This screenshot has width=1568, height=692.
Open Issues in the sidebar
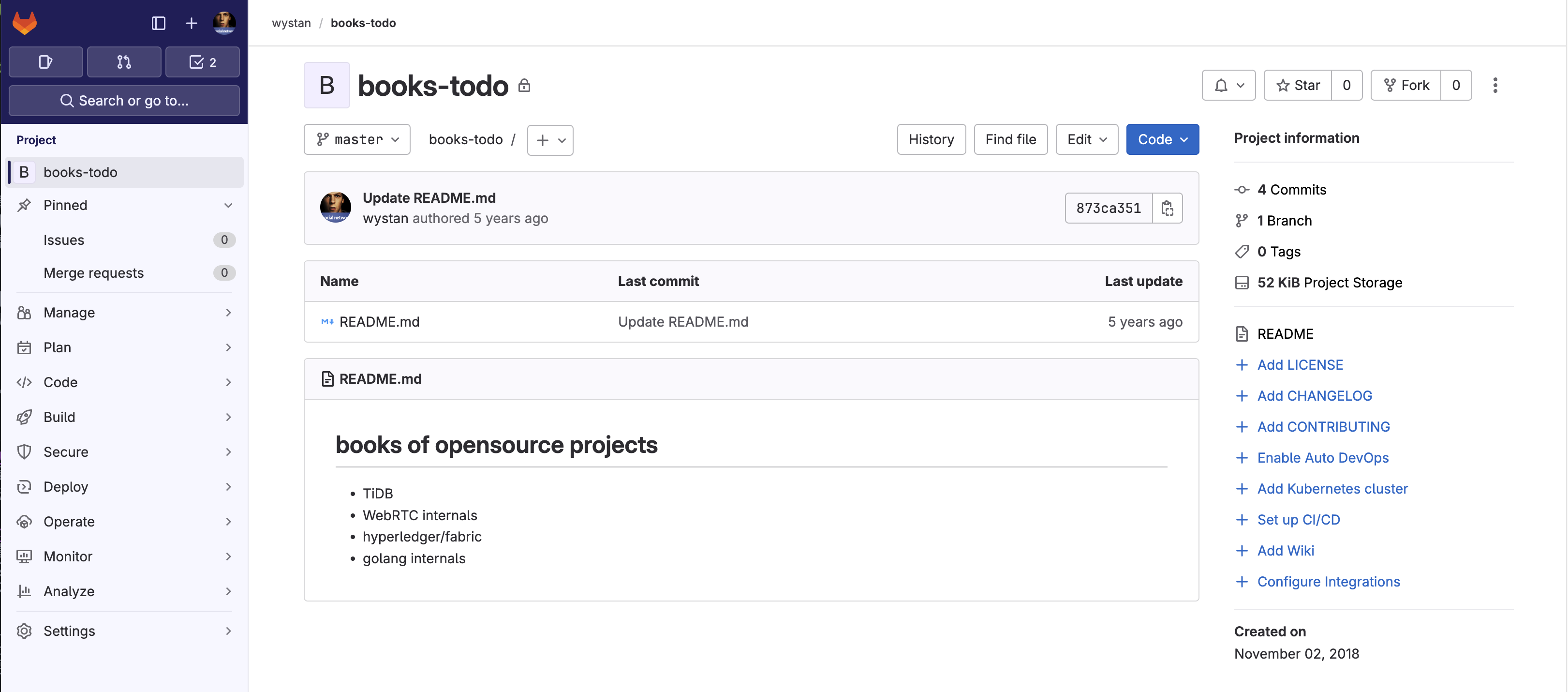(63, 239)
